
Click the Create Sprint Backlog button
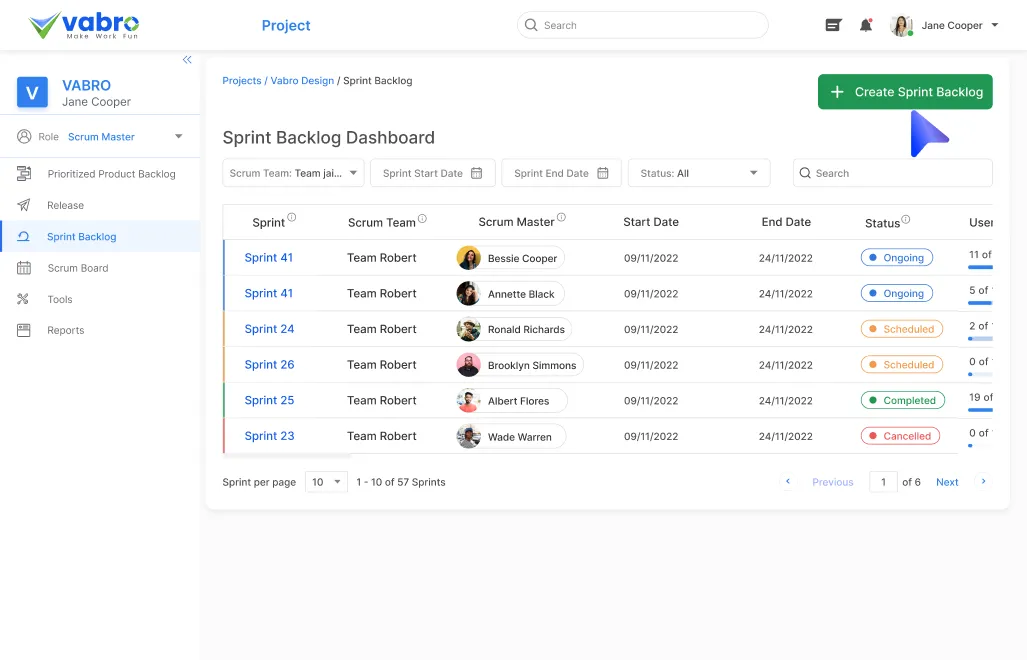pyautogui.click(x=905, y=91)
